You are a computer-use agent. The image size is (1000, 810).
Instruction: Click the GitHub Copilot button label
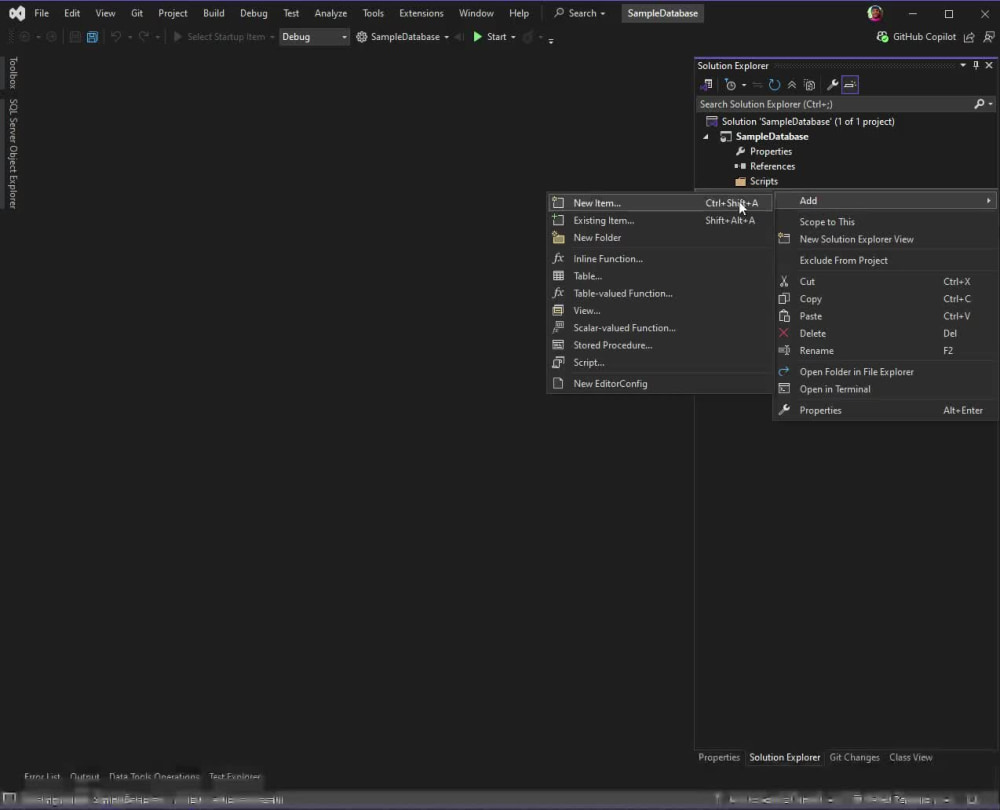coord(923,37)
